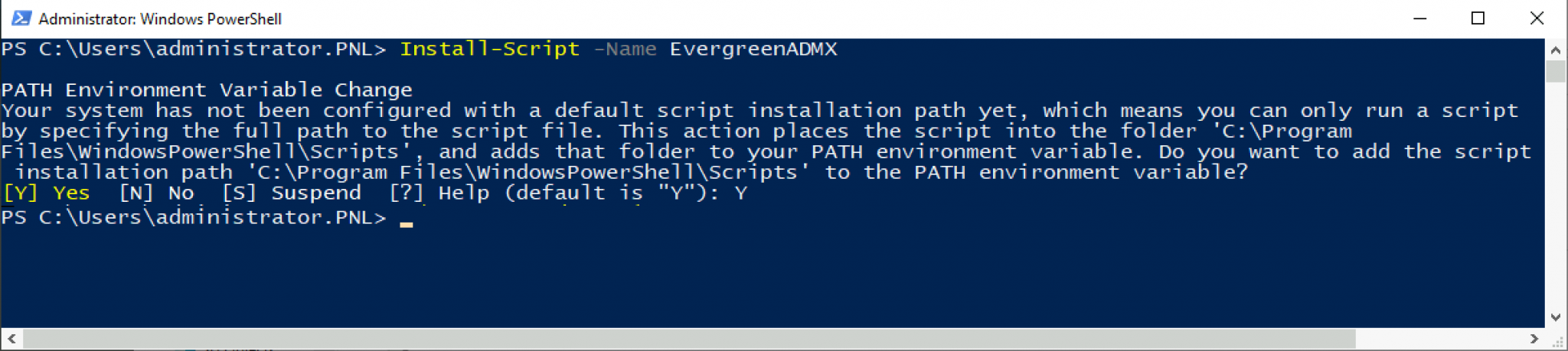Click the vertical scrollbar up arrow
Screen dimensions: 1568x351
[x=1555, y=50]
